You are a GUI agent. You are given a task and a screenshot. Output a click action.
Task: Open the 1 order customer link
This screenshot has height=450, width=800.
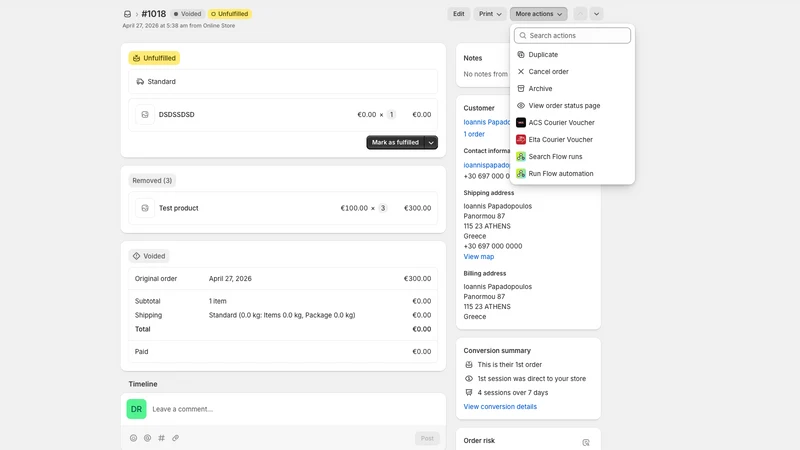pyautogui.click(x=474, y=134)
